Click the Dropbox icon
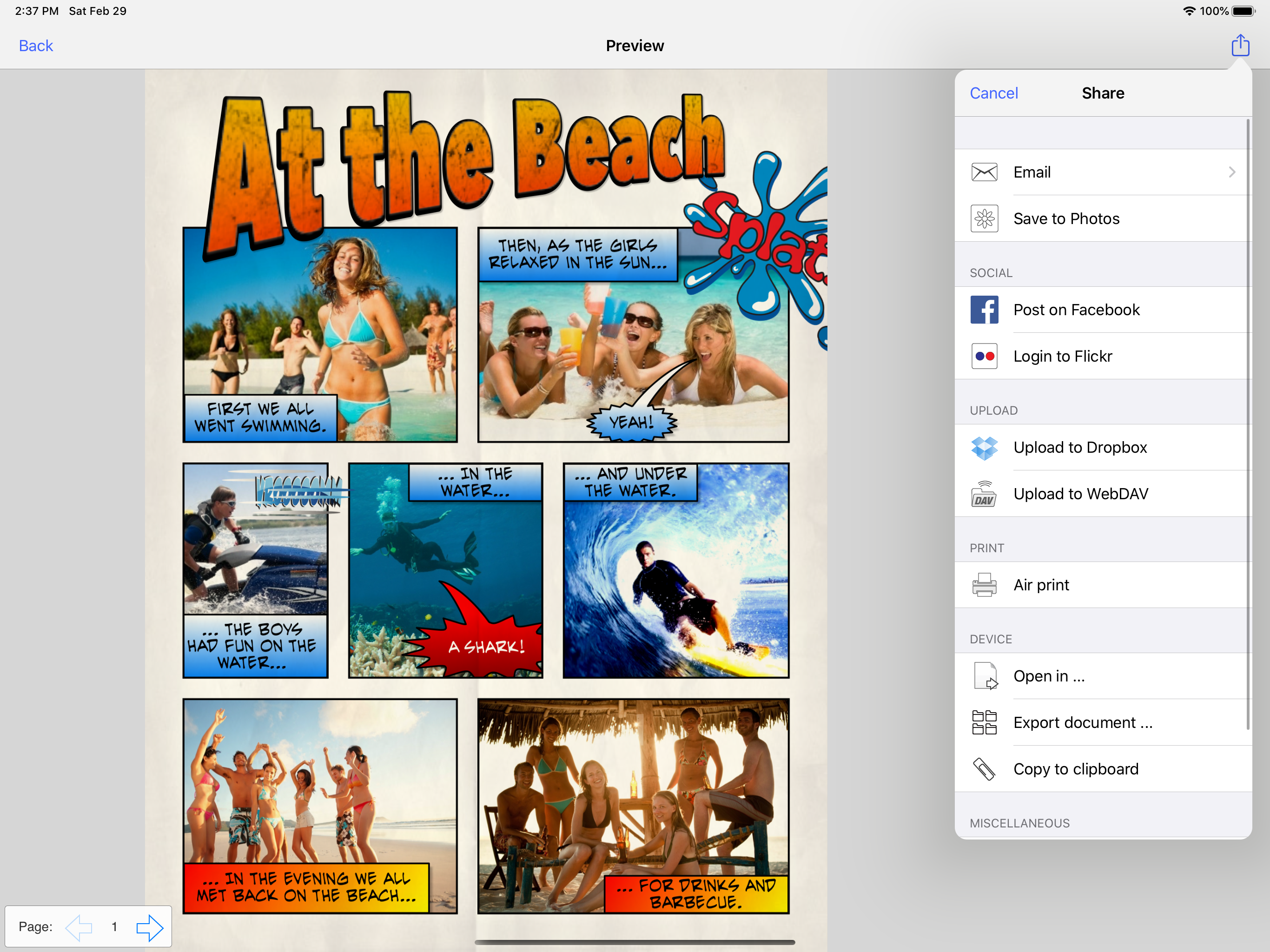1270x952 pixels. pyautogui.click(x=984, y=448)
